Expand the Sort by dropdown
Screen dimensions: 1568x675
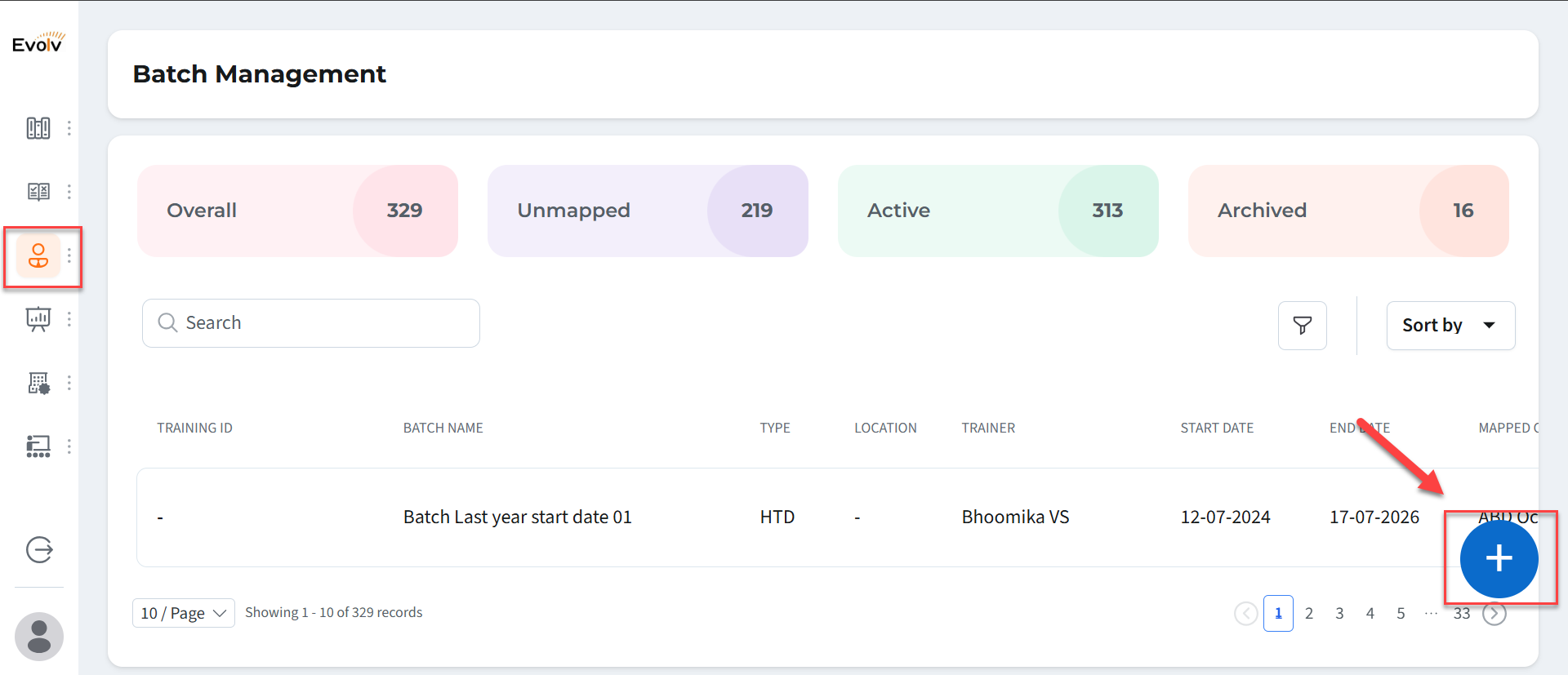1450,326
